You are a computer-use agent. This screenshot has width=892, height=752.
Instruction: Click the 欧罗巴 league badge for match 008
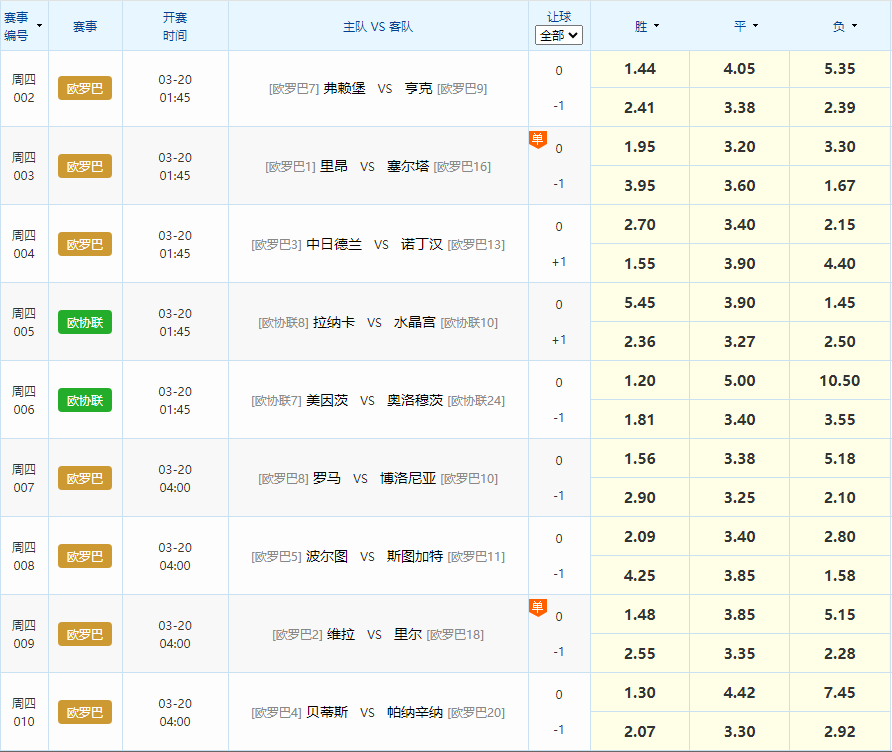pos(85,556)
